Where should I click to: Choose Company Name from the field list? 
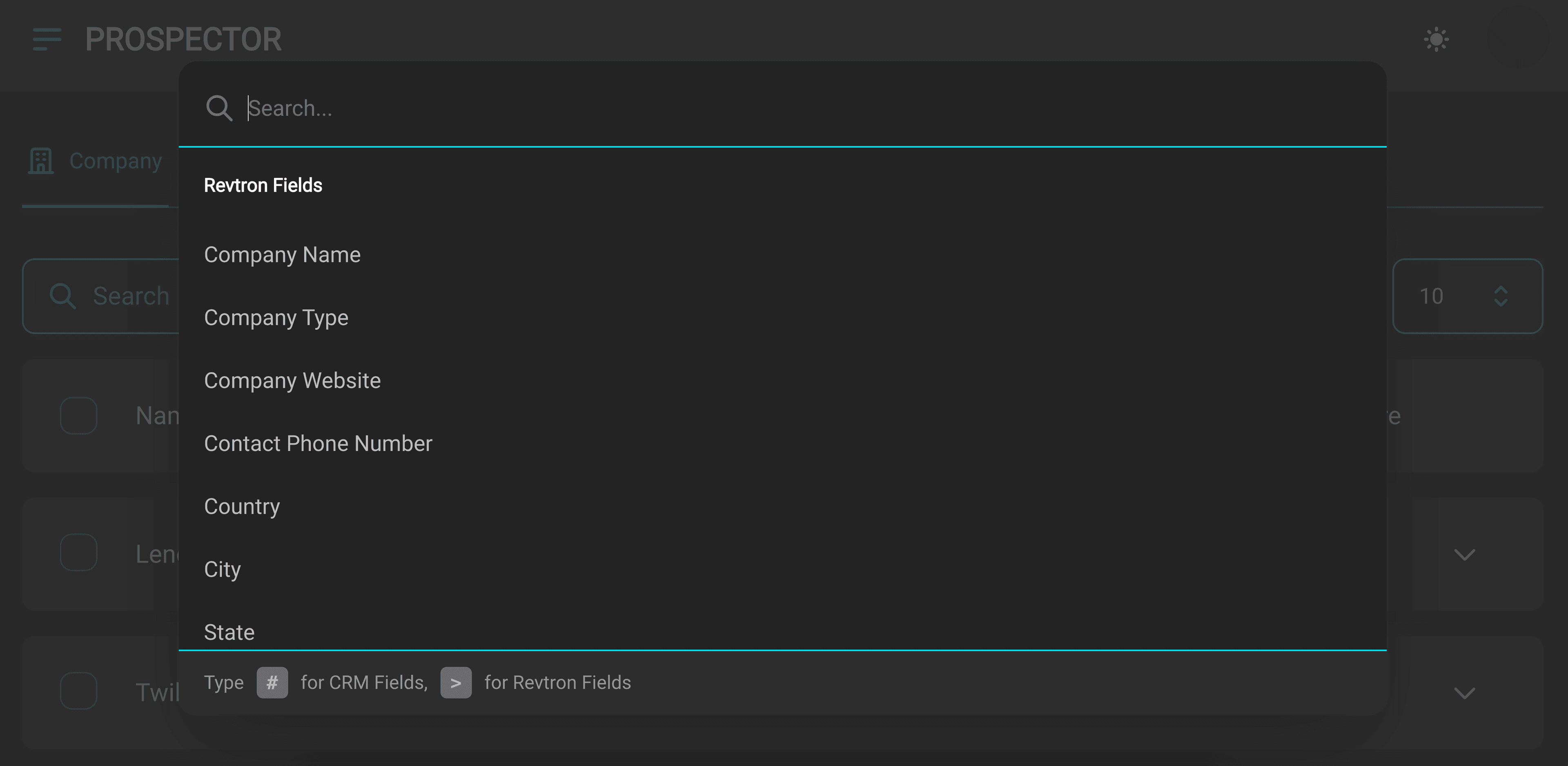point(282,255)
